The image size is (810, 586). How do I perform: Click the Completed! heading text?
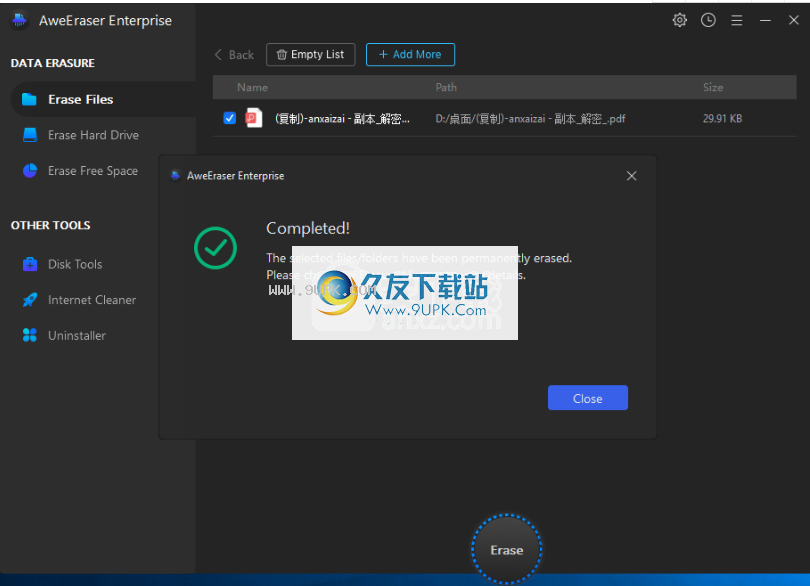pos(308,228)
